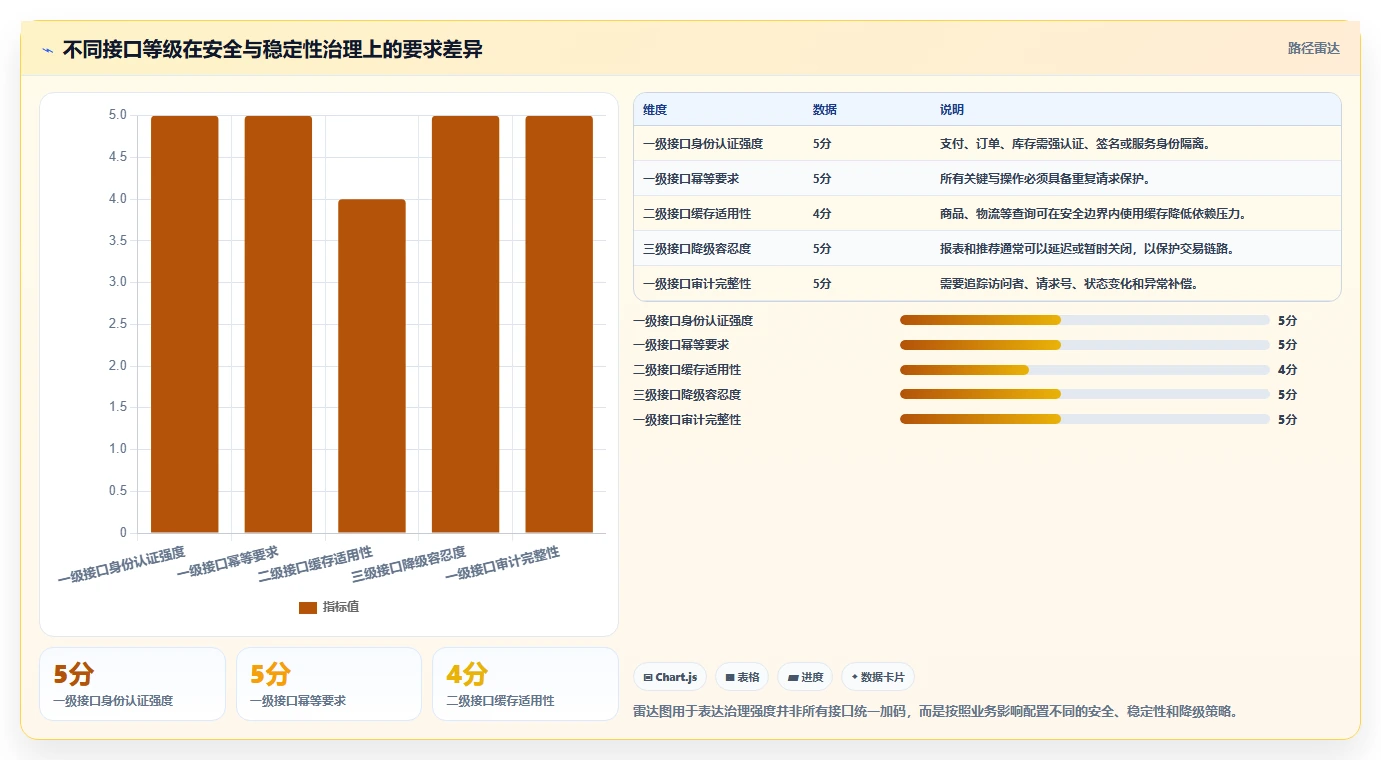Click the 数据卡片 tag chip
1381x760 pixels.
coord(878,677)
